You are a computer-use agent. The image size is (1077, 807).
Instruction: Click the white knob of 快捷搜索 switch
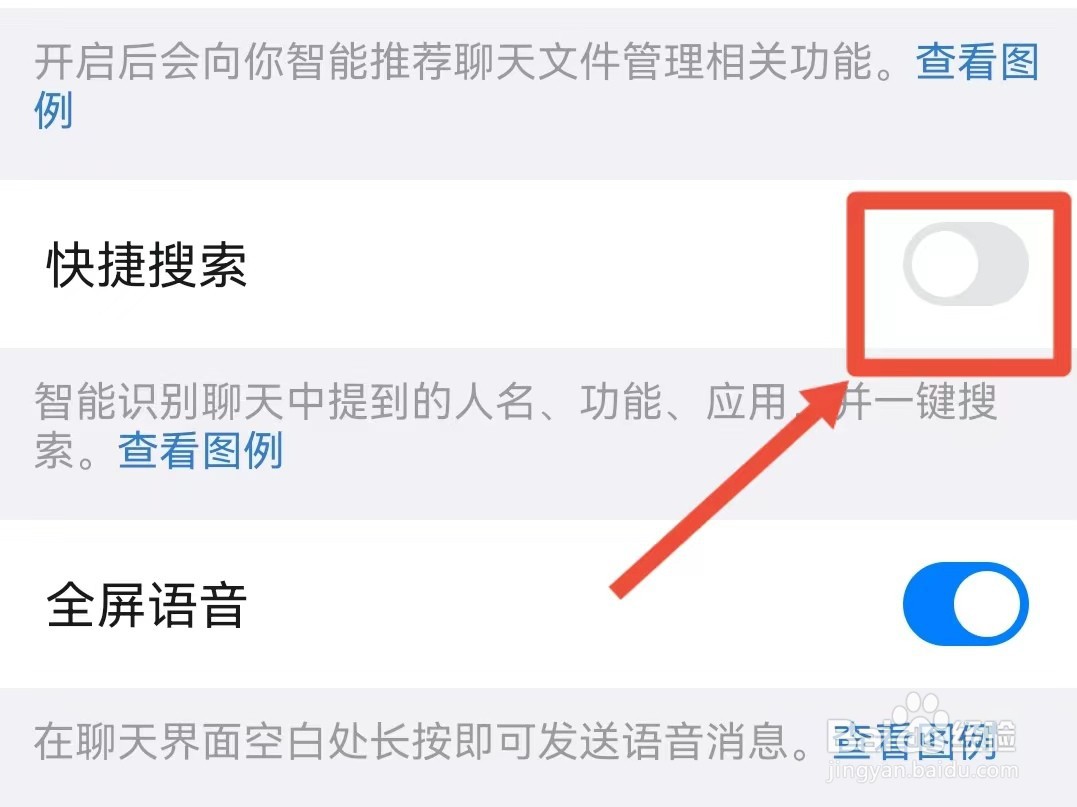tap(944, 264)
